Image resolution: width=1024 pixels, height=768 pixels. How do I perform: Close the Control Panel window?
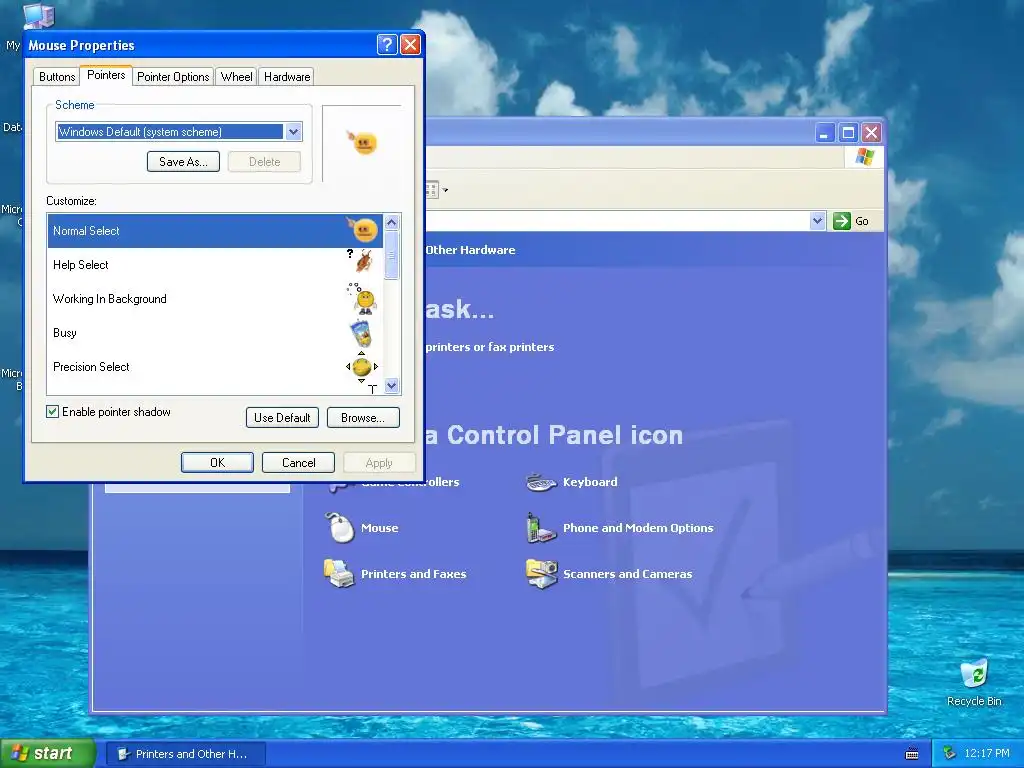(871, 133)
